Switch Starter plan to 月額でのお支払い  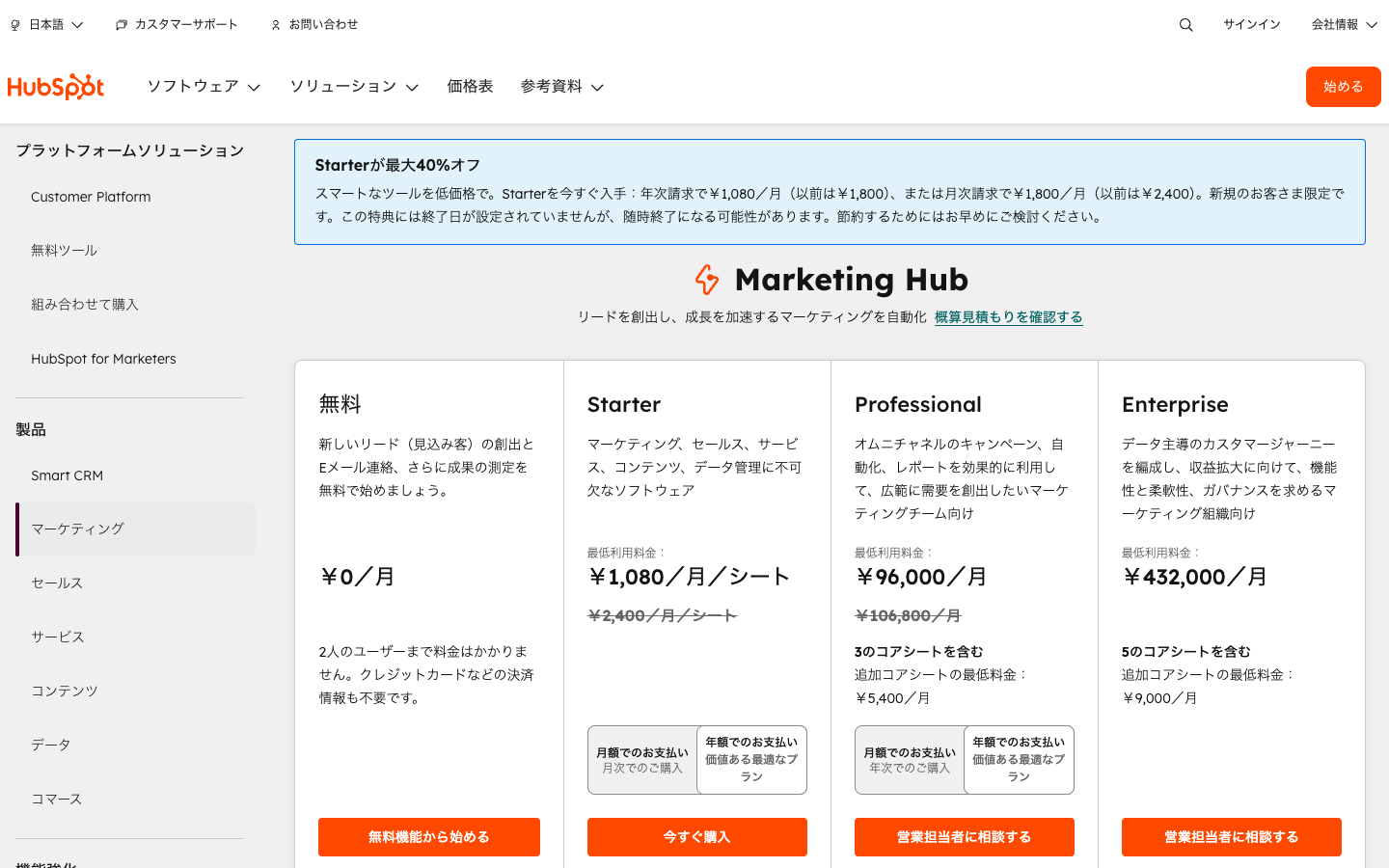(642, 760)
